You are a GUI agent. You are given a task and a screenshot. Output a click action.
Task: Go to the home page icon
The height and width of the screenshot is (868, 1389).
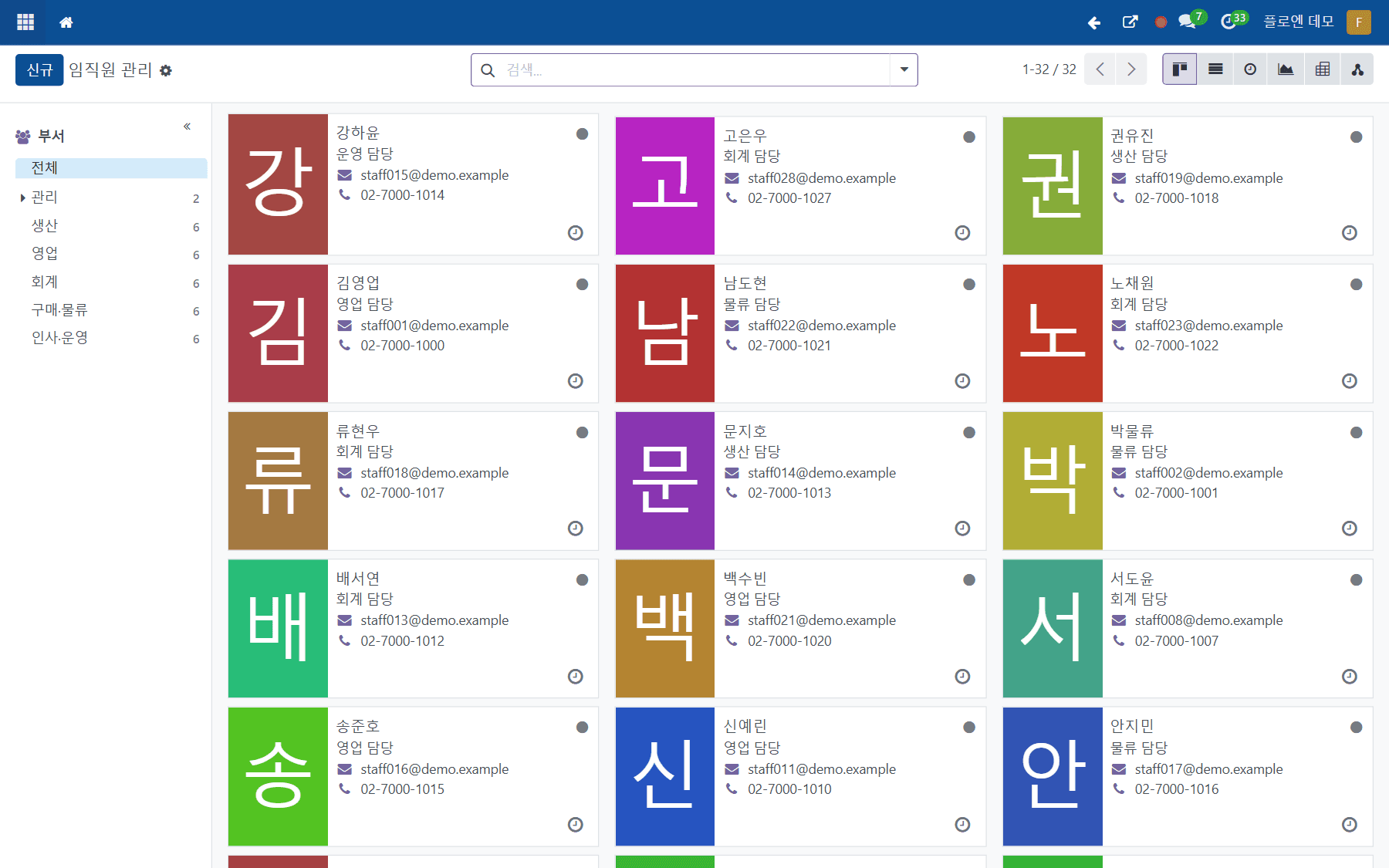[66, 22]
